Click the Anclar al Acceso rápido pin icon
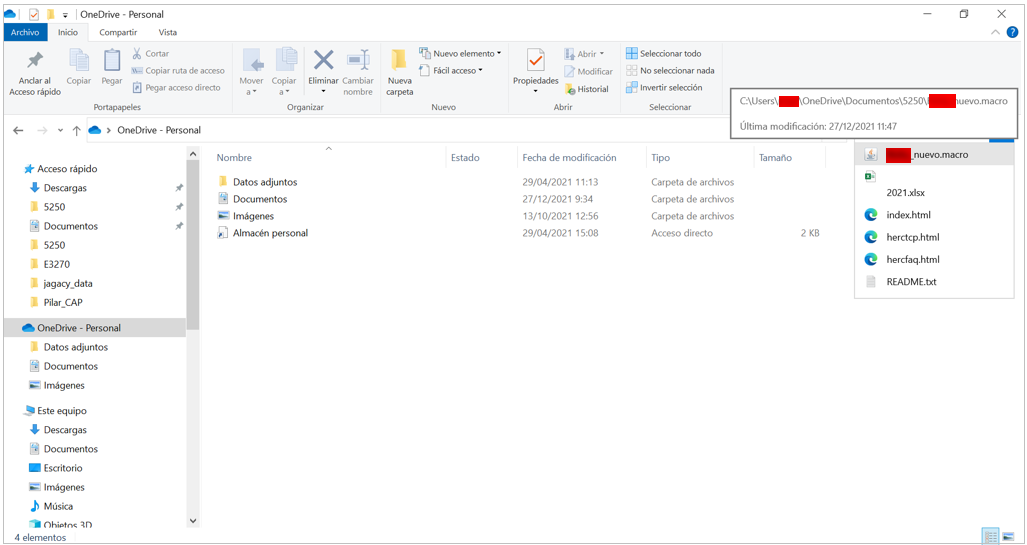Image resolution: width=1027 pixels, height=545 pixels. click(x=35, y=62)
